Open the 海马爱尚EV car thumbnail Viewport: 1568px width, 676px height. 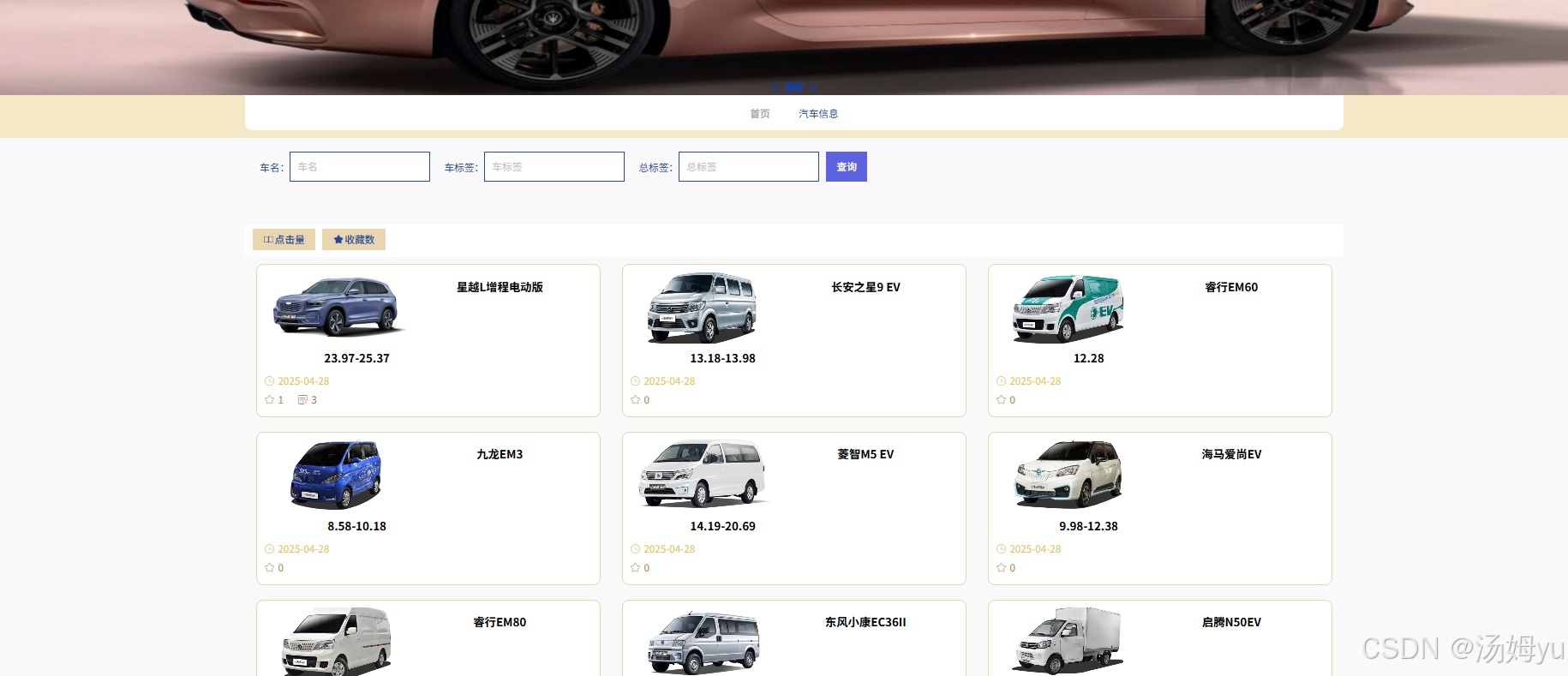(x=1069, y=474)
